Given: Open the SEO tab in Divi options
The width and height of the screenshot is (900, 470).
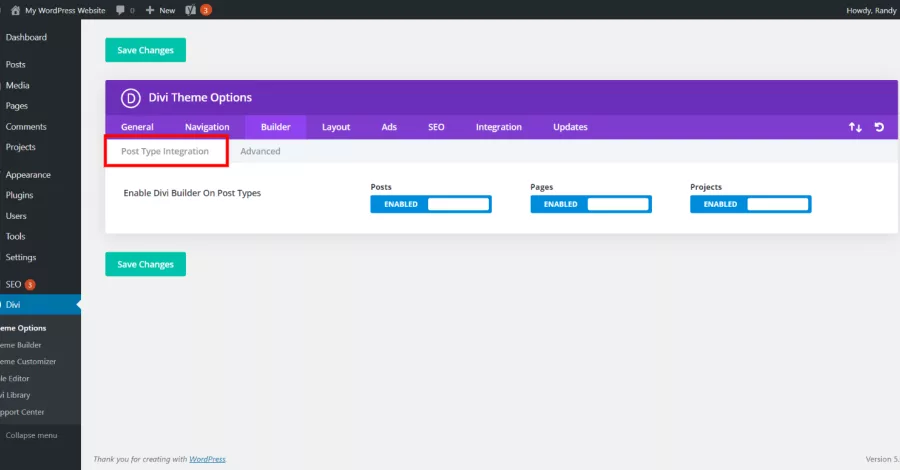Looking at the screenshot, I should point(436,127).
